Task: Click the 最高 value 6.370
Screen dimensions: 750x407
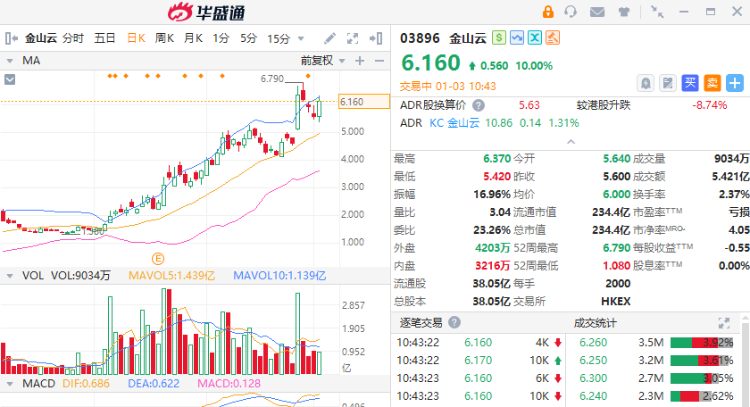Action: click(497, 158)
